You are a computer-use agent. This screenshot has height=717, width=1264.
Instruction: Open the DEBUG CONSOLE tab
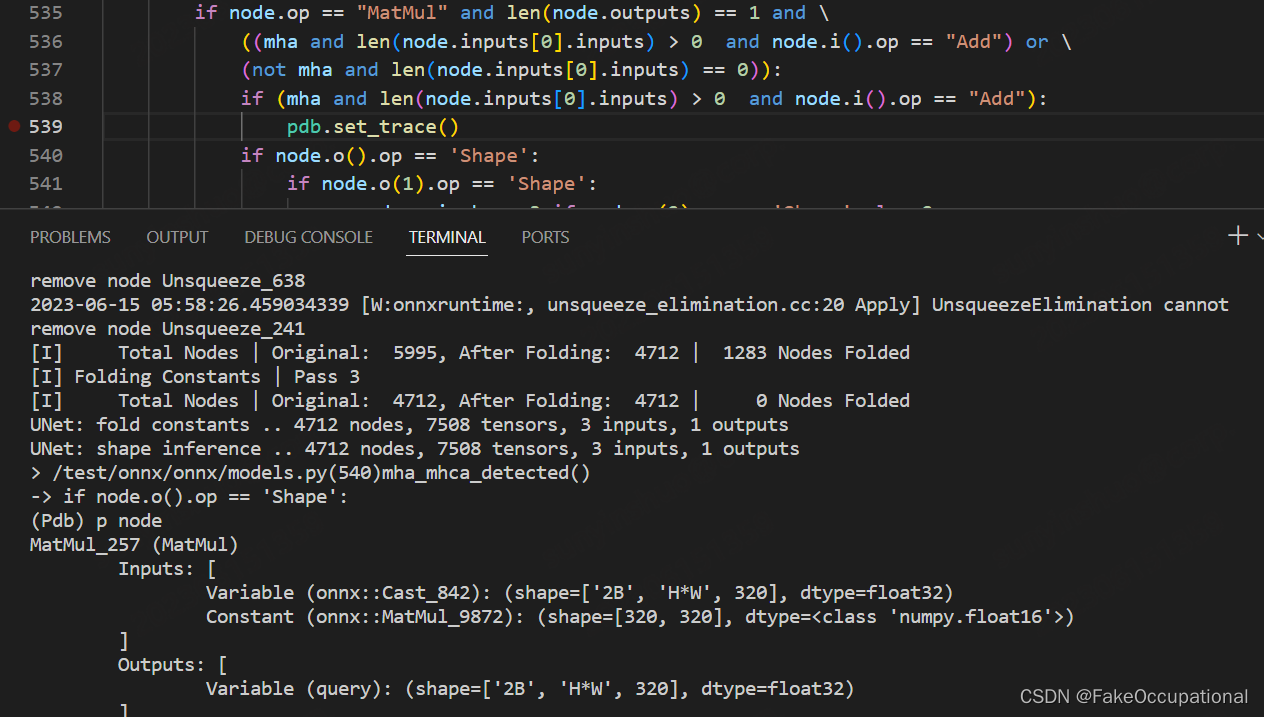click(x=308, y=237)
